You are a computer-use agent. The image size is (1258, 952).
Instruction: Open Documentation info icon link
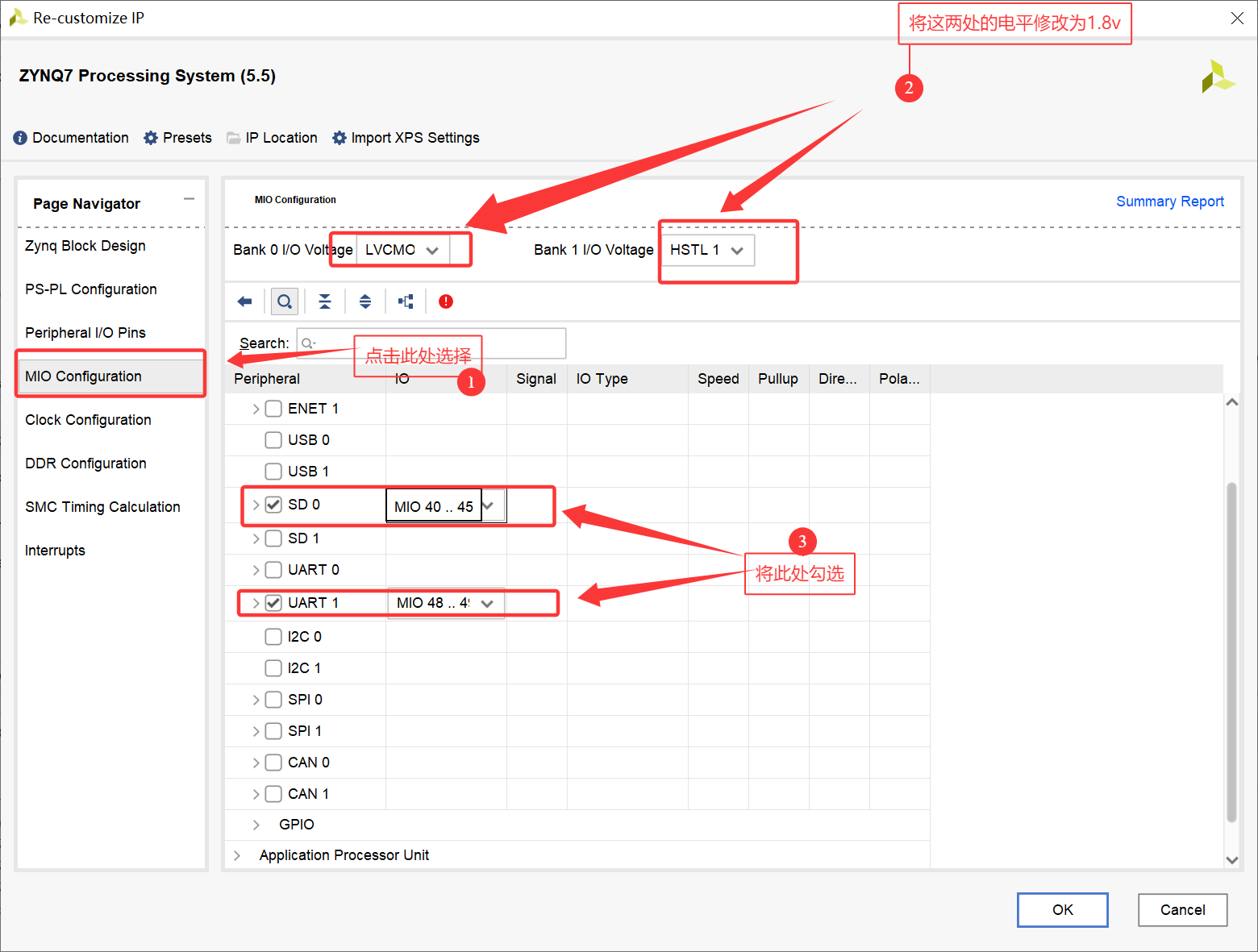(71, 138)
